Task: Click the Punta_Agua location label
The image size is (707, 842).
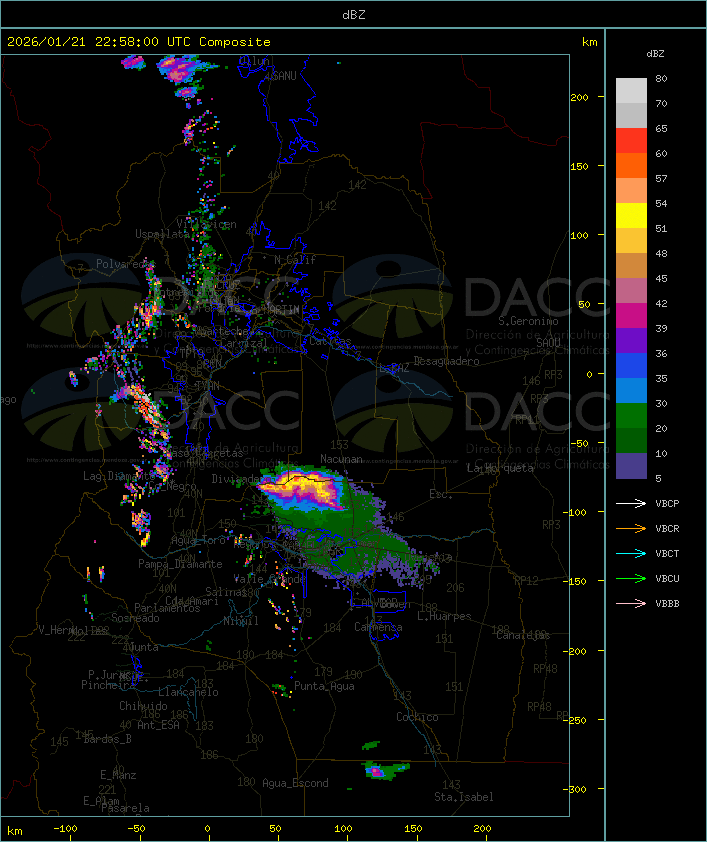Action: (324, 686)
